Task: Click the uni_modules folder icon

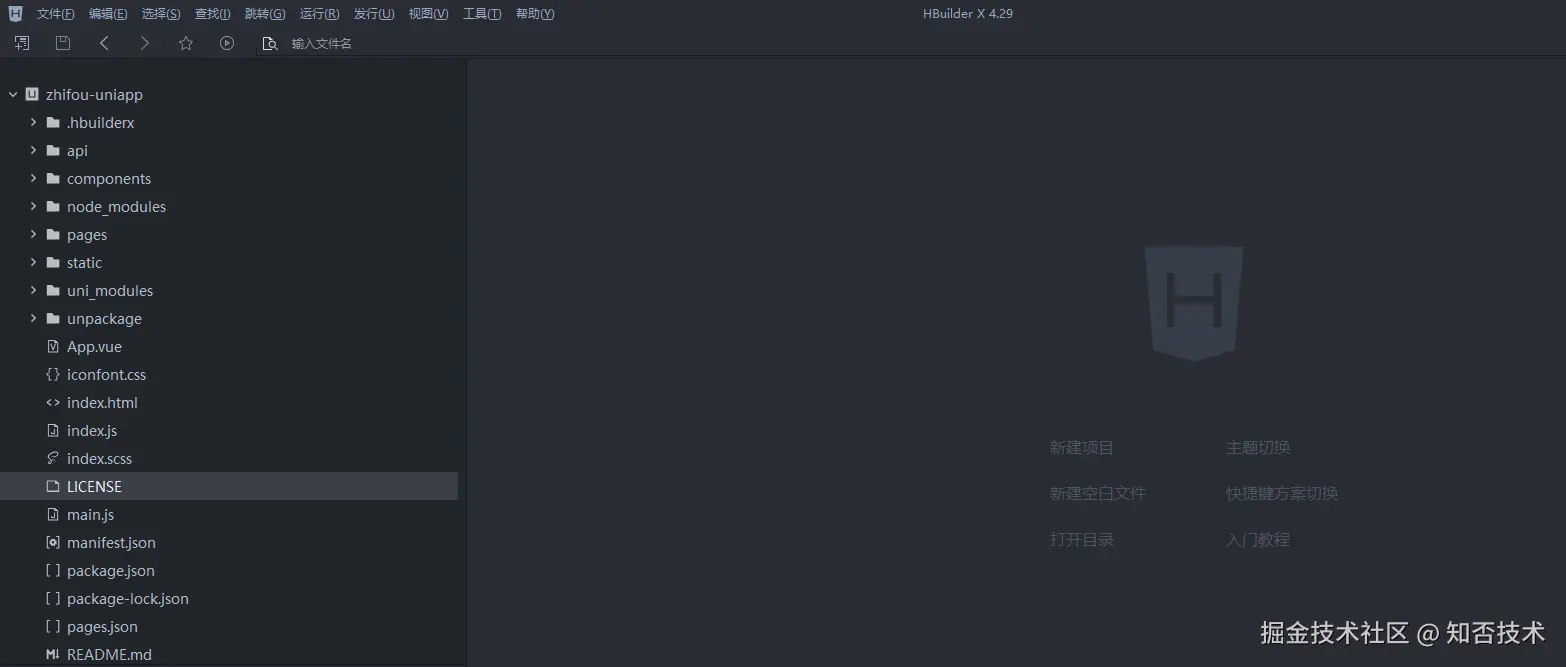Action: (x=53, y=290)
